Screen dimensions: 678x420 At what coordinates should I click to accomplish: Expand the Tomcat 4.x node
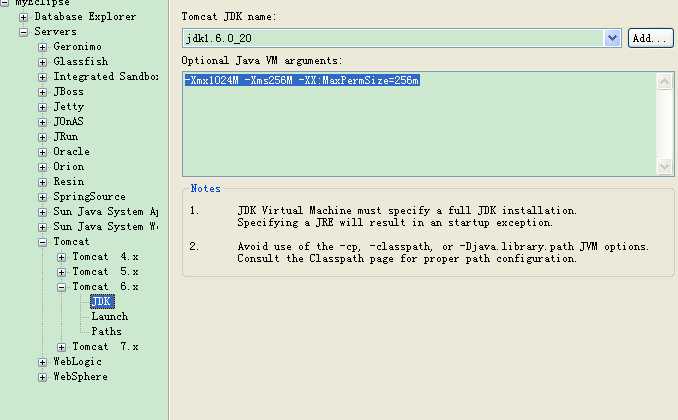pyautogui.click(x=61, y=257)
